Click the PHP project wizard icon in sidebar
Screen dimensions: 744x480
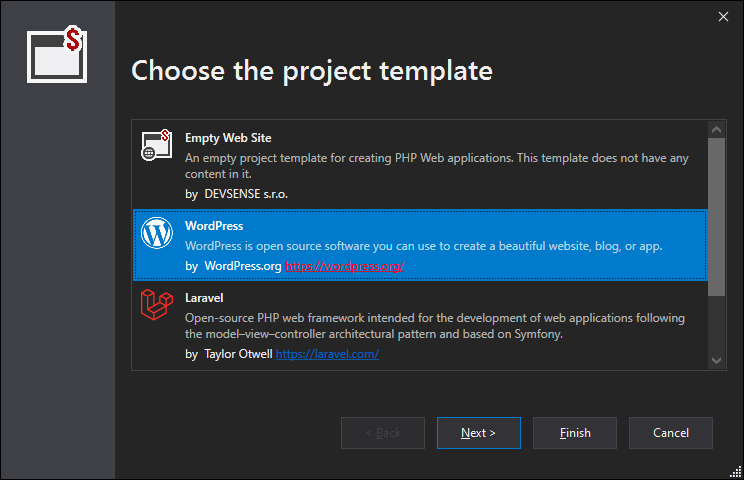[x=57, y=54]
